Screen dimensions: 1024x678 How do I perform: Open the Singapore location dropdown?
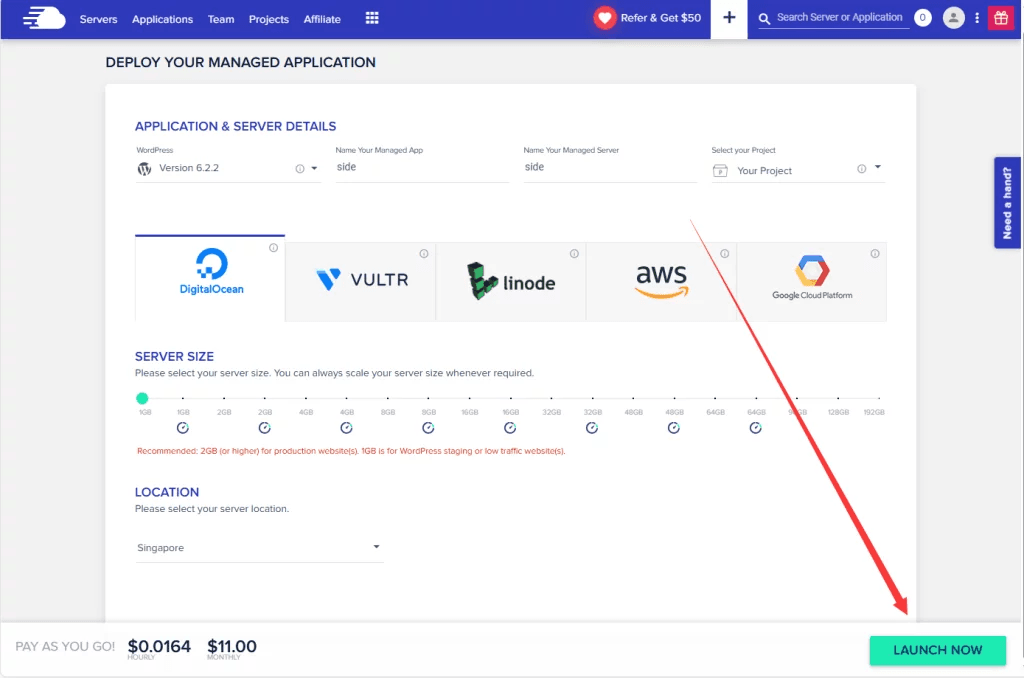click(x=259, y=547)
